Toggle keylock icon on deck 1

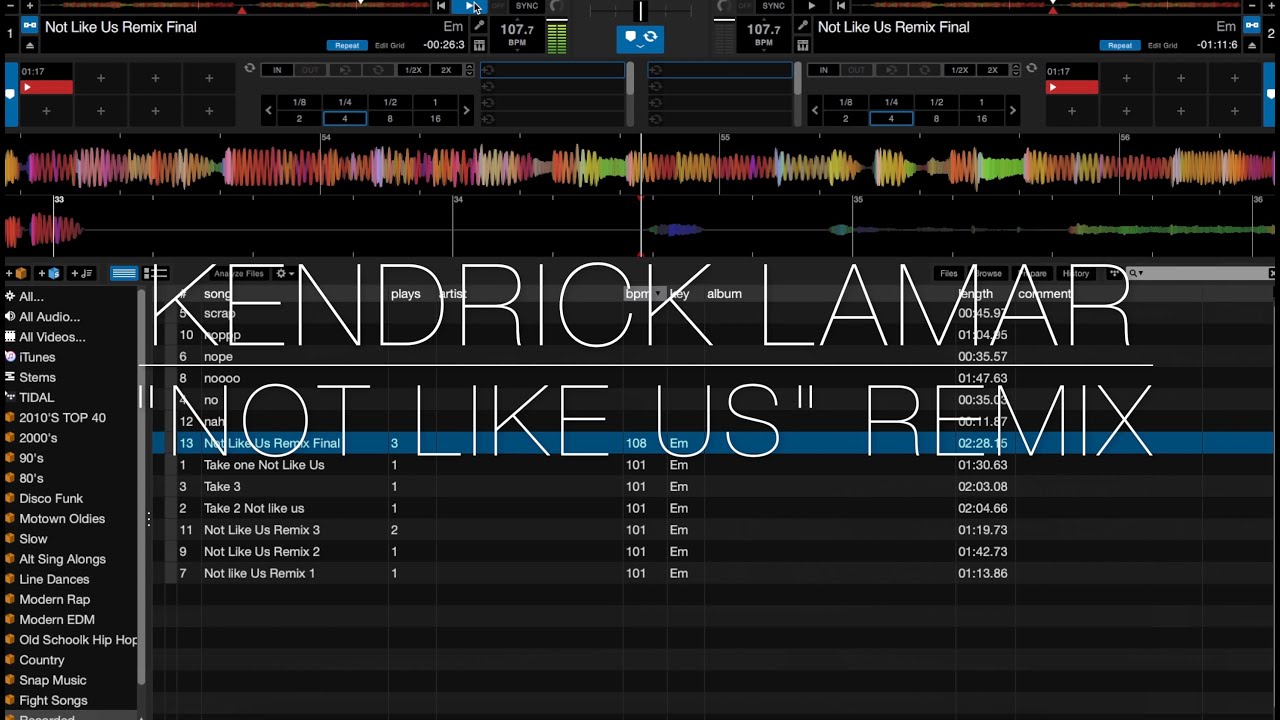click(x=30, y=26)
